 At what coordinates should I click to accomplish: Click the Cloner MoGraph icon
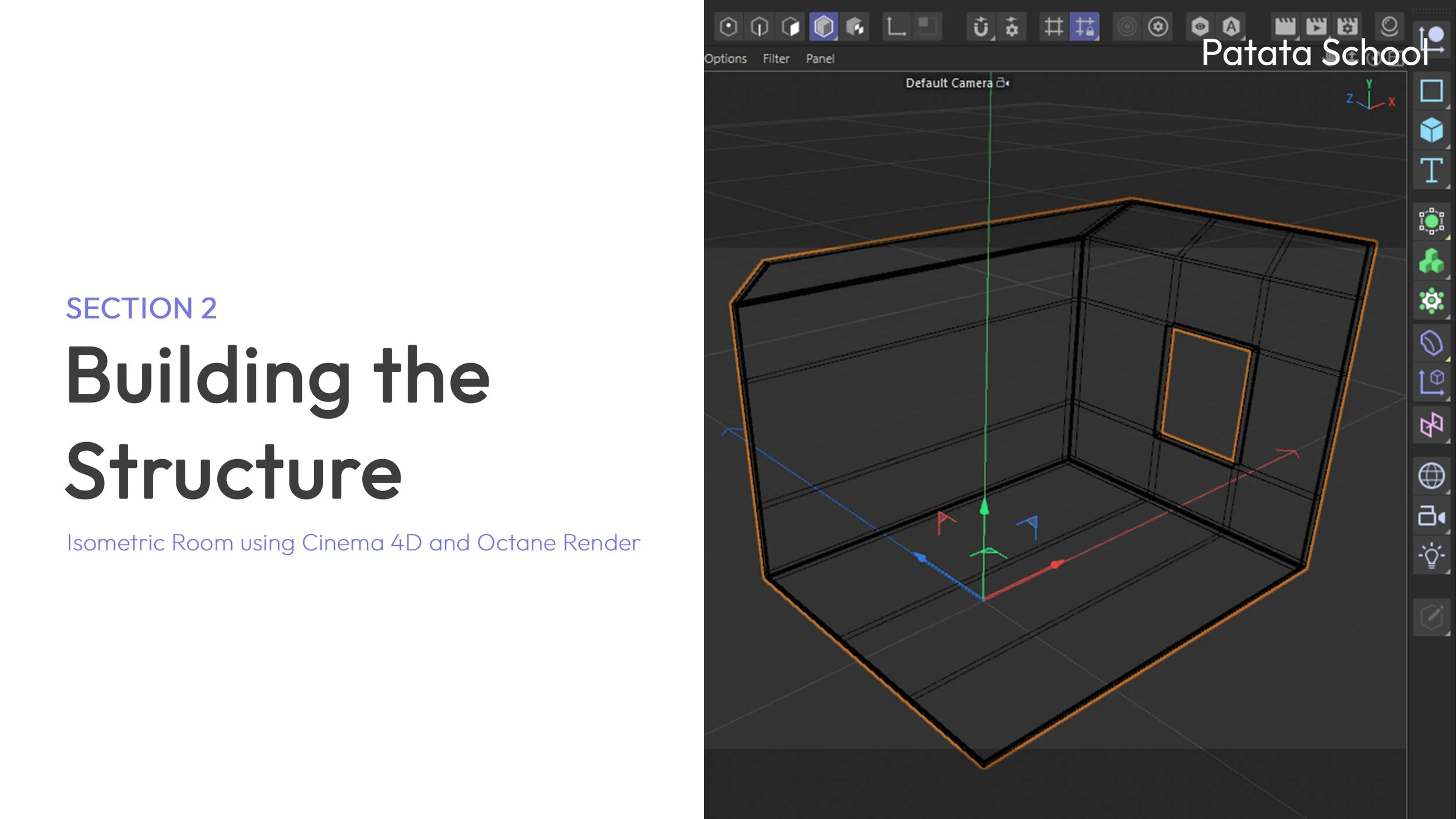click(x=1431, y=262)
